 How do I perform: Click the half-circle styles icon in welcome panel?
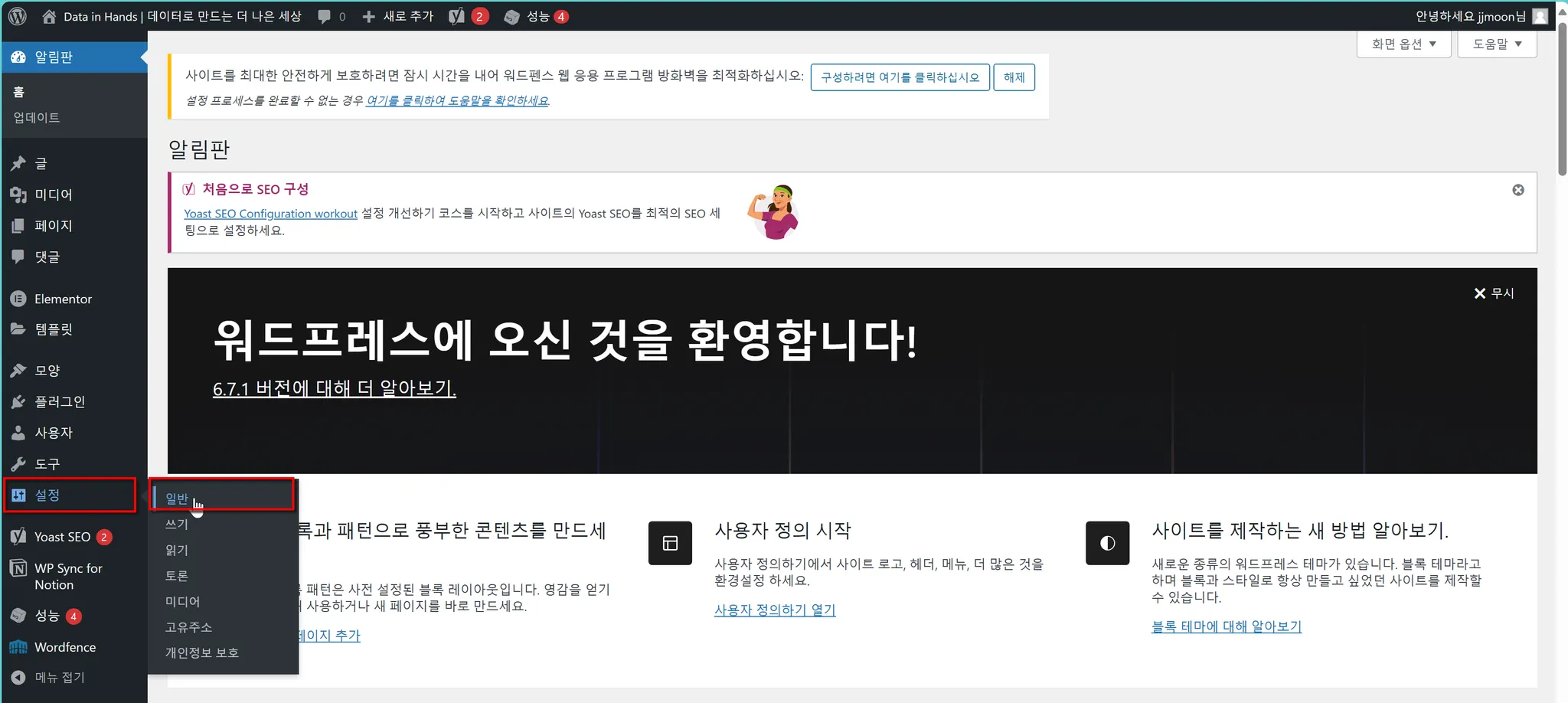click(x=1107, y=543)
